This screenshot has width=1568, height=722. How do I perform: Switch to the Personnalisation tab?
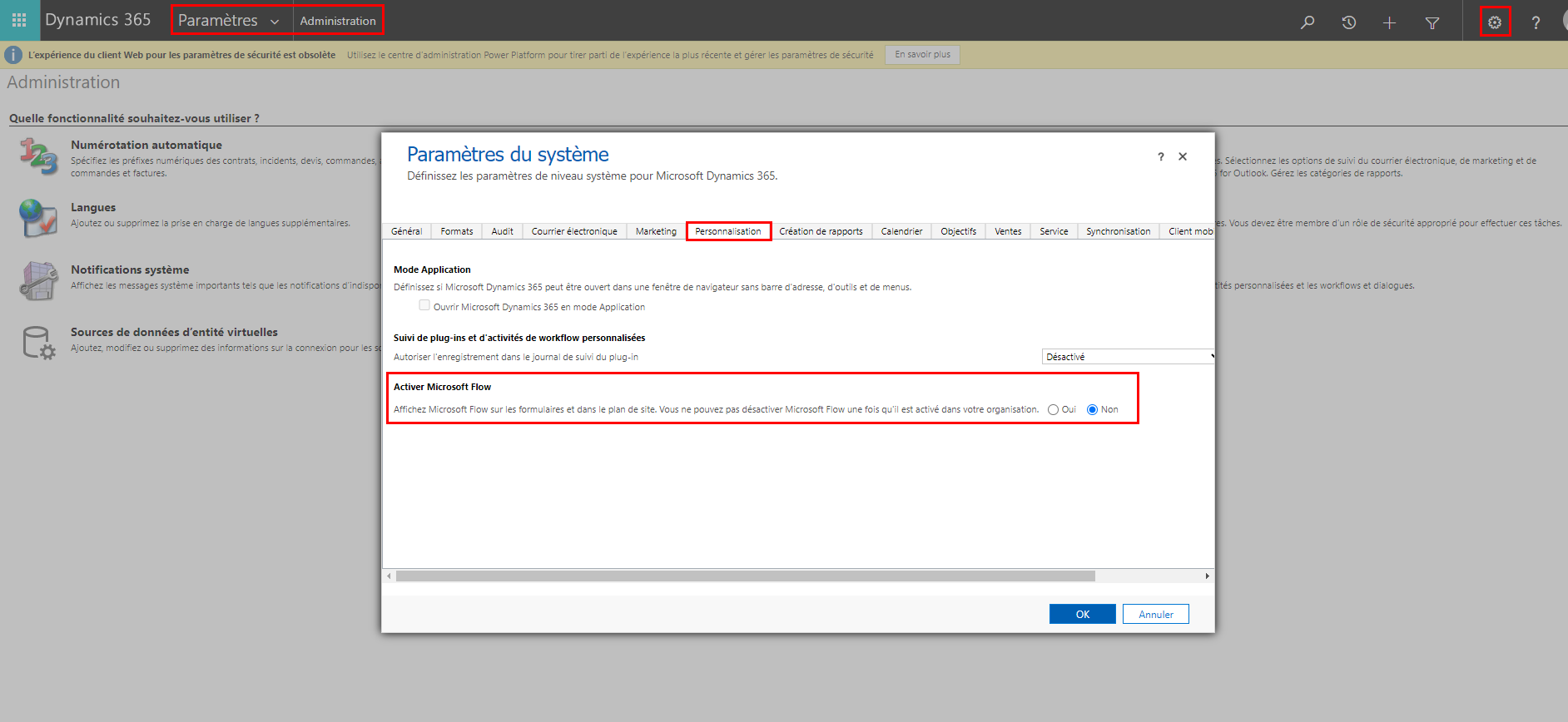(728, 231)
